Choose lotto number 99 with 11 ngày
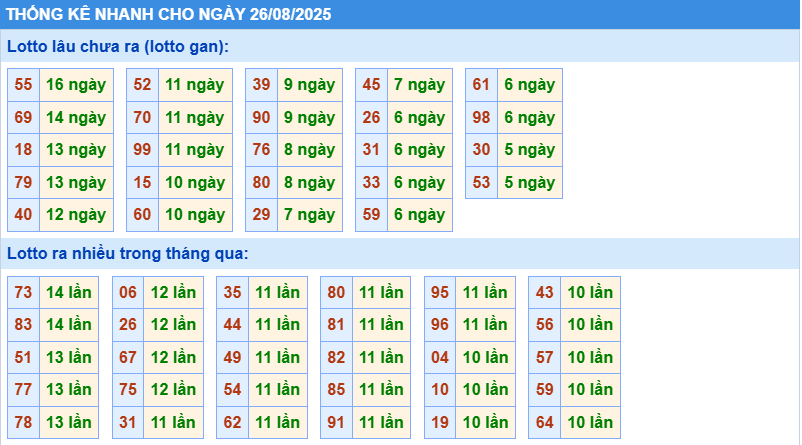The width and height of the screenshot is (802, 445). 142,150
